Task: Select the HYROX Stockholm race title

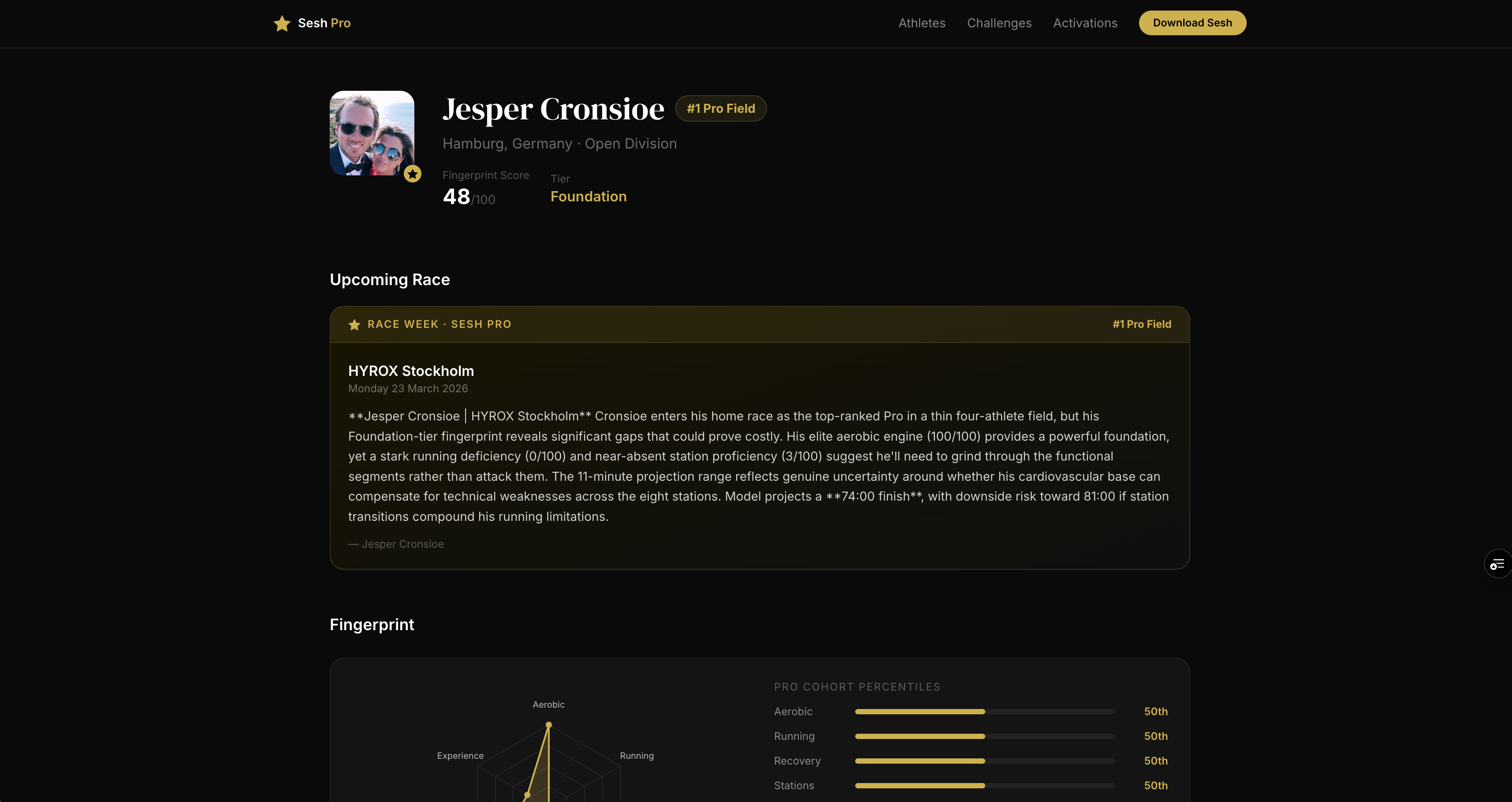Action: 411,371
